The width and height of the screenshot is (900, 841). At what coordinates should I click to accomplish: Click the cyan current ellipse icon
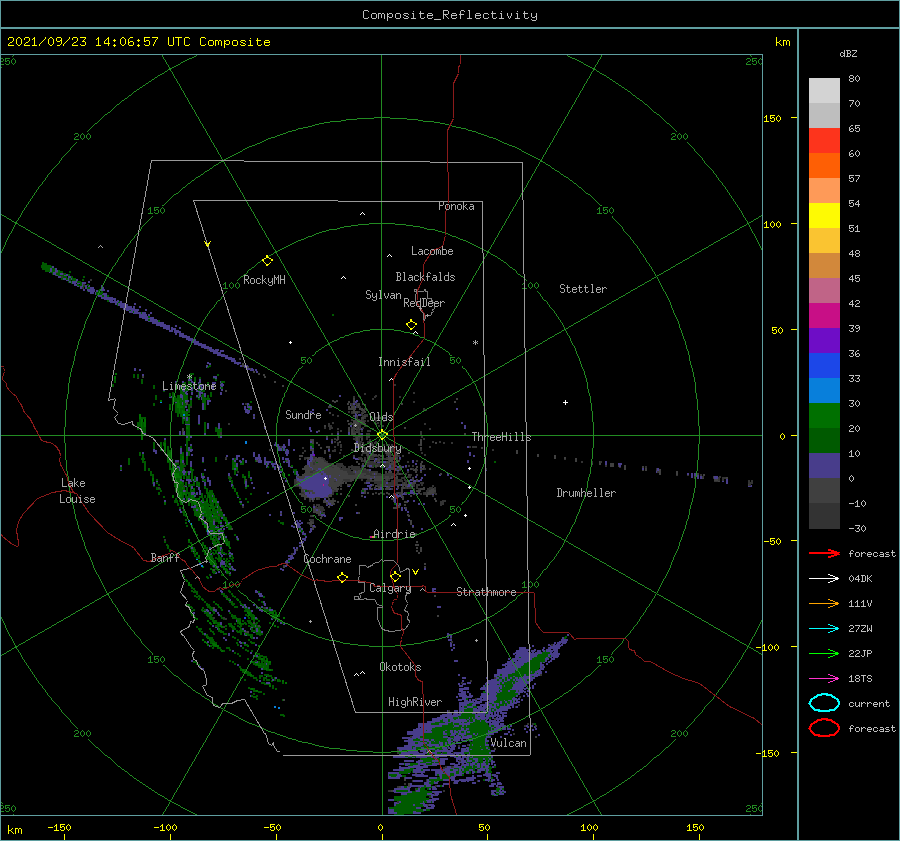pyautogui.click(x=824, y=703)
